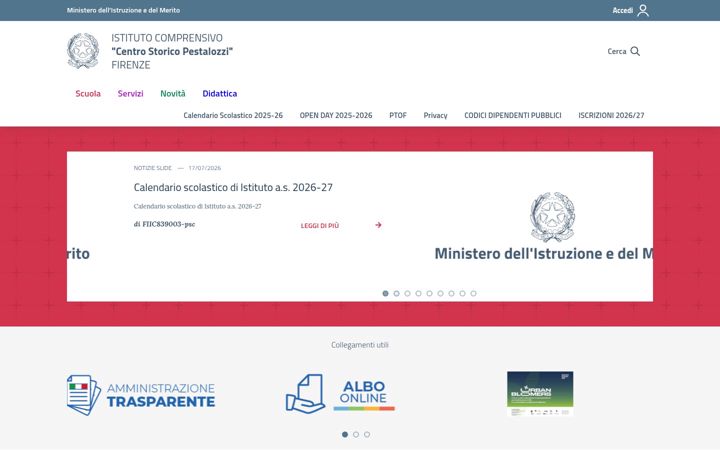Click the Ministero emblem inside the slide
Image resolution: width=720 pixels, height=450 pixels.
click(552, 217)
